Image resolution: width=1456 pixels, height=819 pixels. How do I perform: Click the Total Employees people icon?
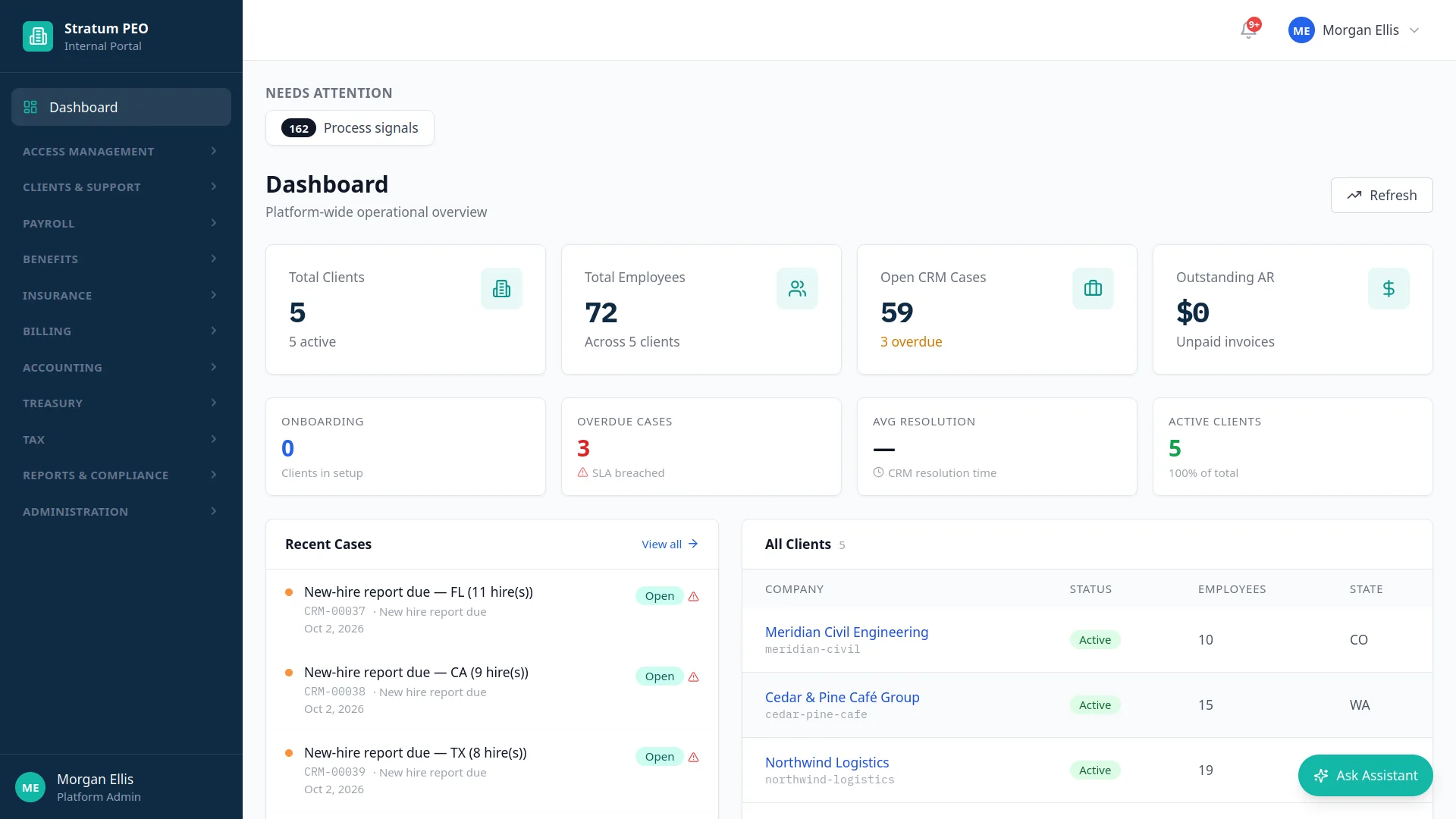797,288
